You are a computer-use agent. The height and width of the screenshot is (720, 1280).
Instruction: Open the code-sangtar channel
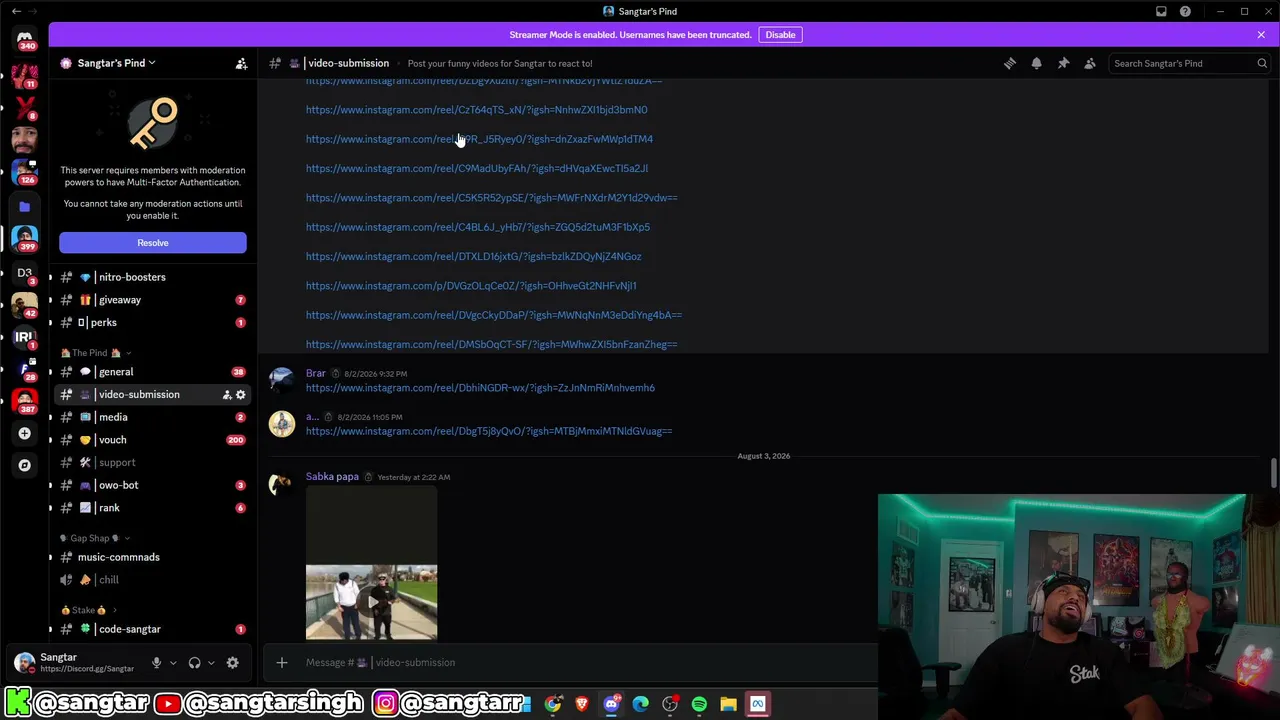coord(153,629)
